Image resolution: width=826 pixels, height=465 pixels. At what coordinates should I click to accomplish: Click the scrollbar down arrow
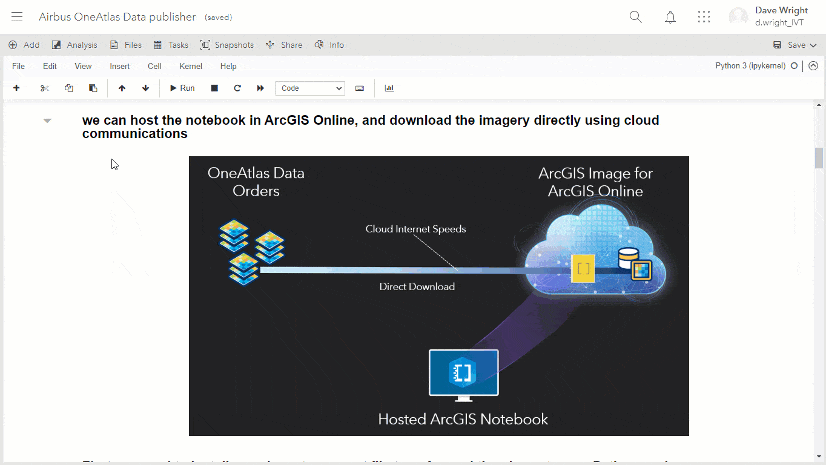click(x=819, y=457)
